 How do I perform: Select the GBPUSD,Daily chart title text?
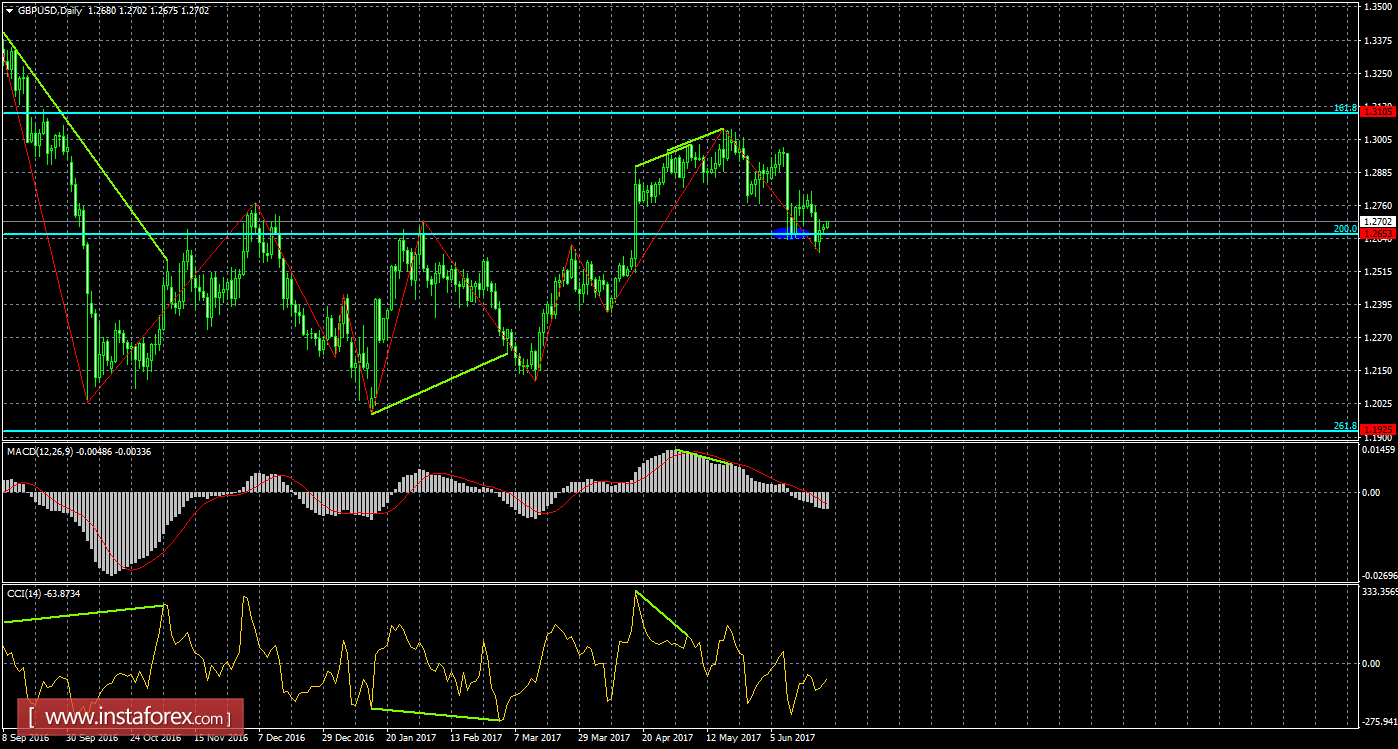point(50,10)
